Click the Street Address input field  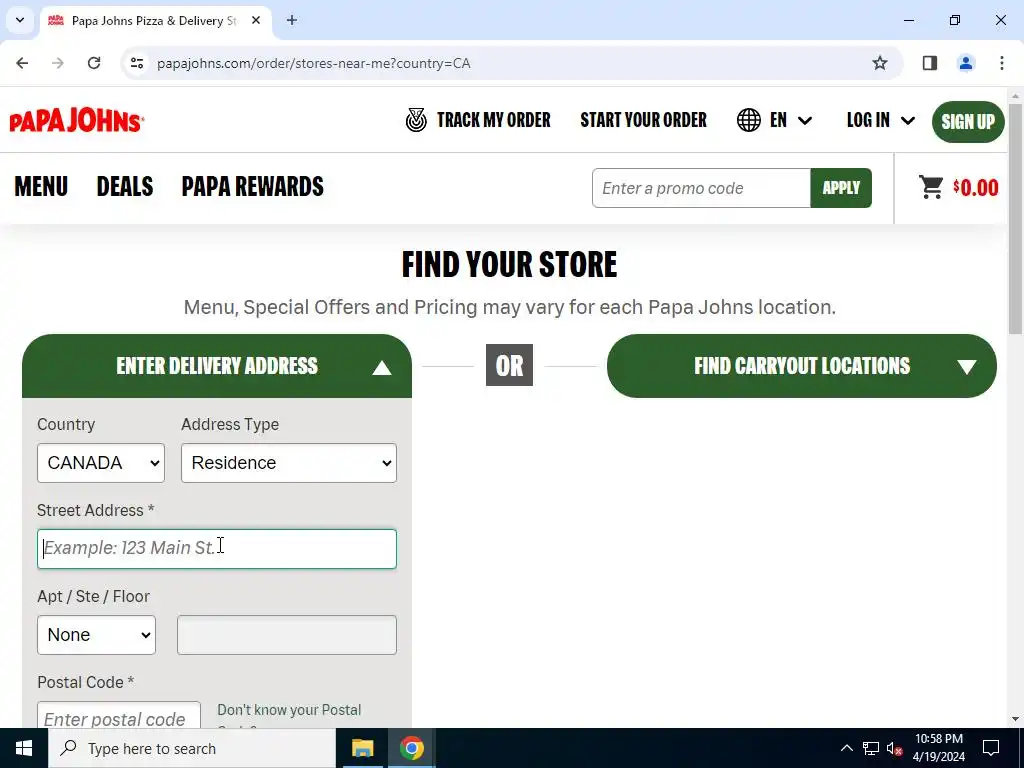[x=217, y=549]
